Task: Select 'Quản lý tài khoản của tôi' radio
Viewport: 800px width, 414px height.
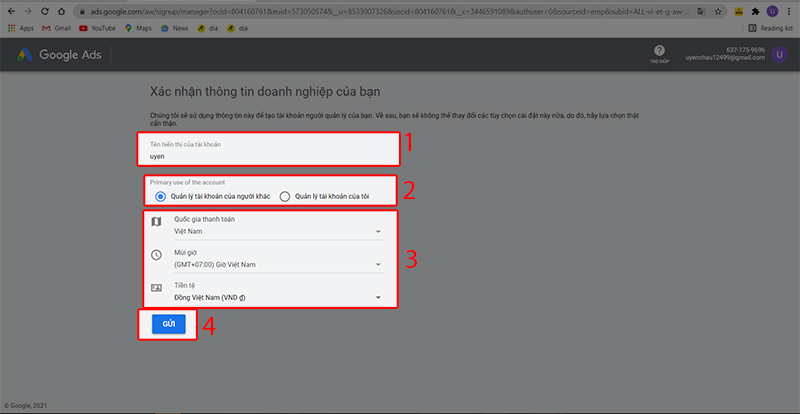Action: [285, 196]
